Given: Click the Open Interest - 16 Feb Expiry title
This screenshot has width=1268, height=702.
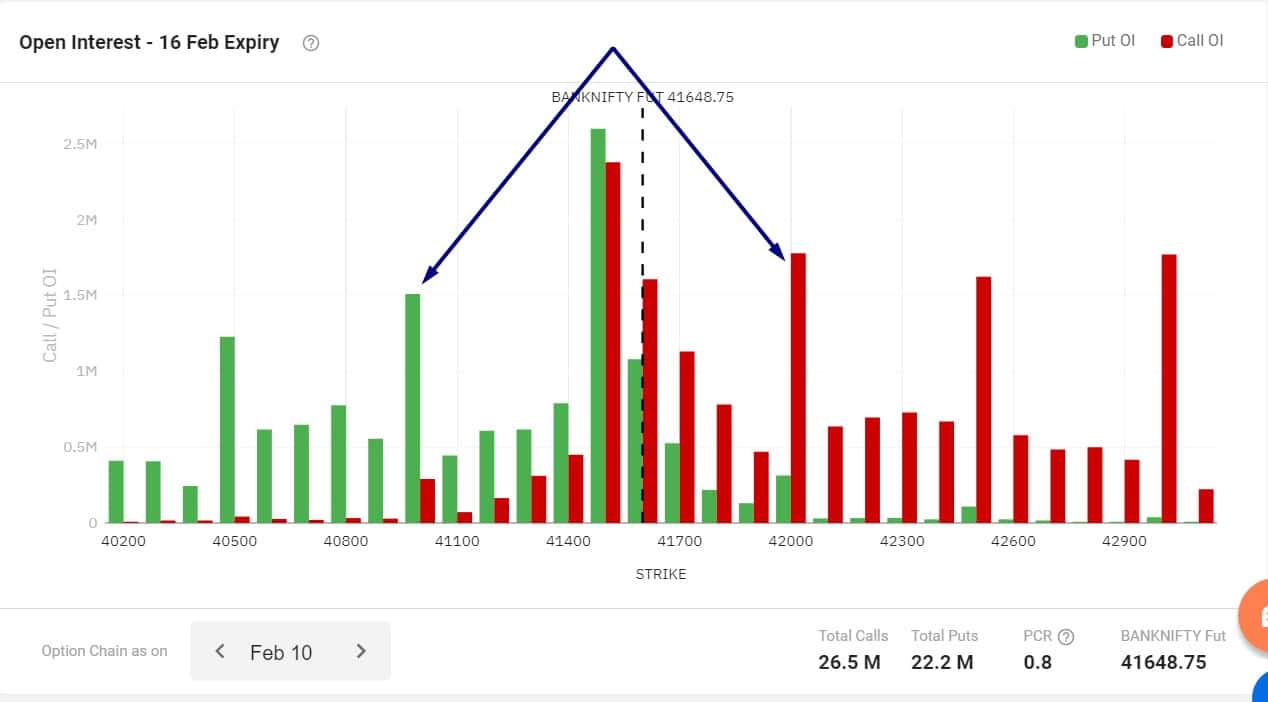Looking at the screenshot, I should click(150, 43).
